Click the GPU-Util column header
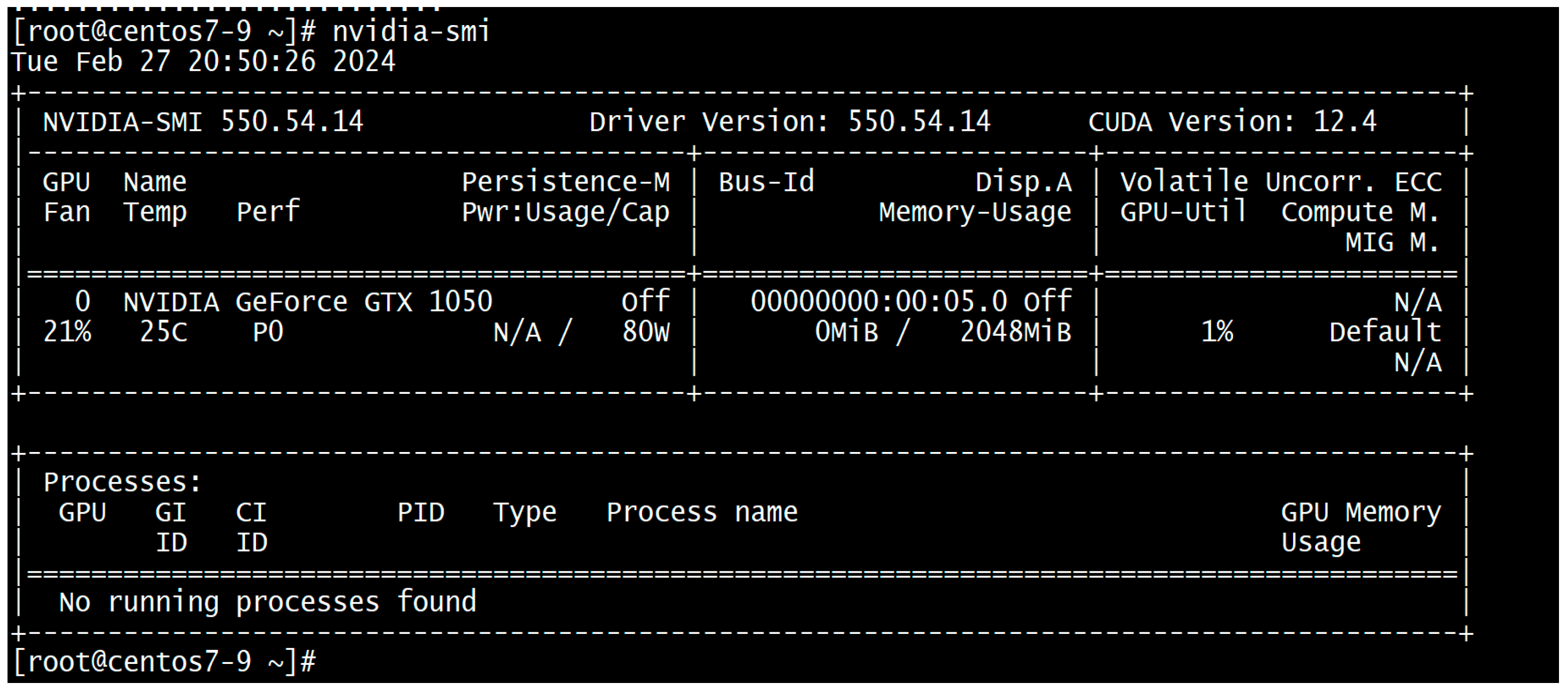The image size is (1568, 690). (1183, 212)
